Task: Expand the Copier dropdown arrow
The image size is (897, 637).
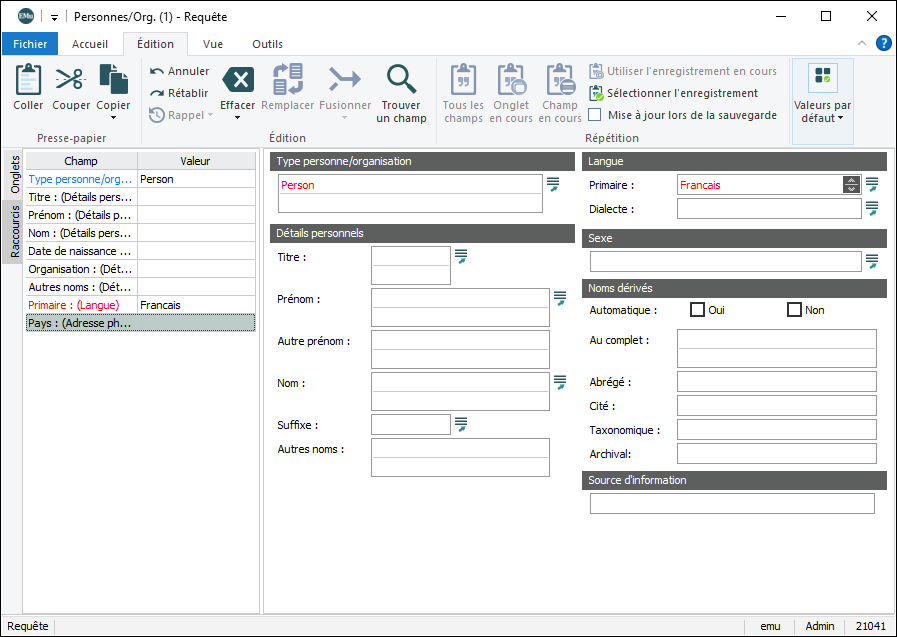Action: pos(113,118)
